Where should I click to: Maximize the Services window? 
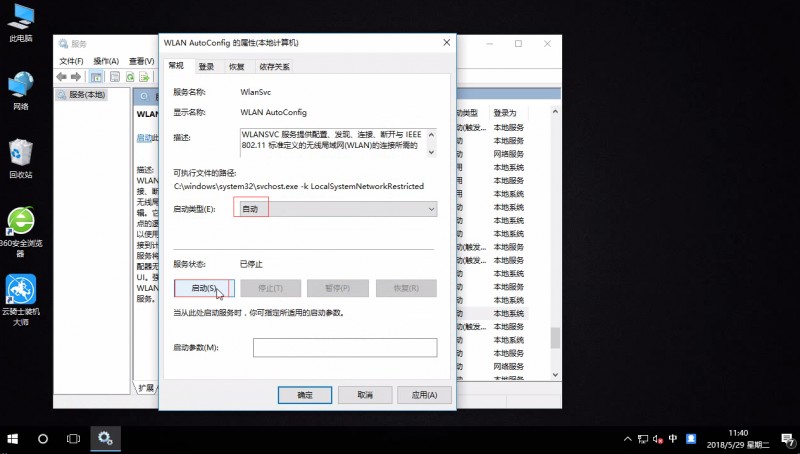click(x=518, y=44)
